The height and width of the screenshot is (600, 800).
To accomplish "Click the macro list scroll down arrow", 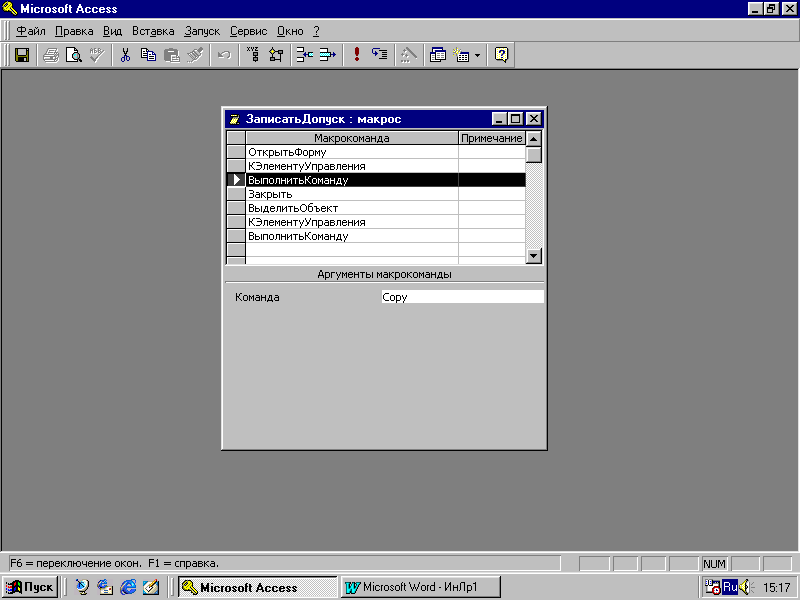I will pos(534,256).
